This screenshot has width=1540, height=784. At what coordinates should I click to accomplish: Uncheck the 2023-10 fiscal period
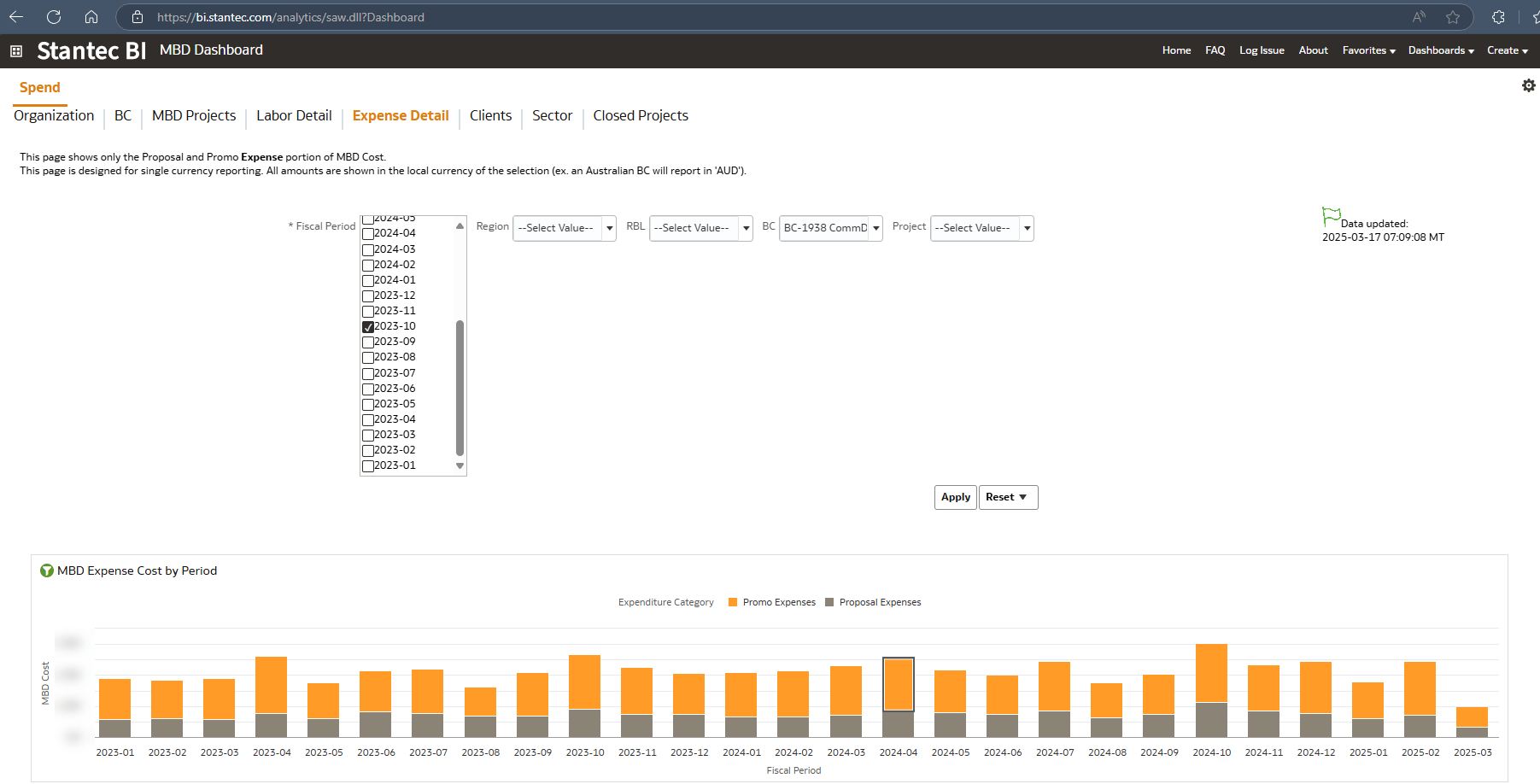[x=368, y=327]
